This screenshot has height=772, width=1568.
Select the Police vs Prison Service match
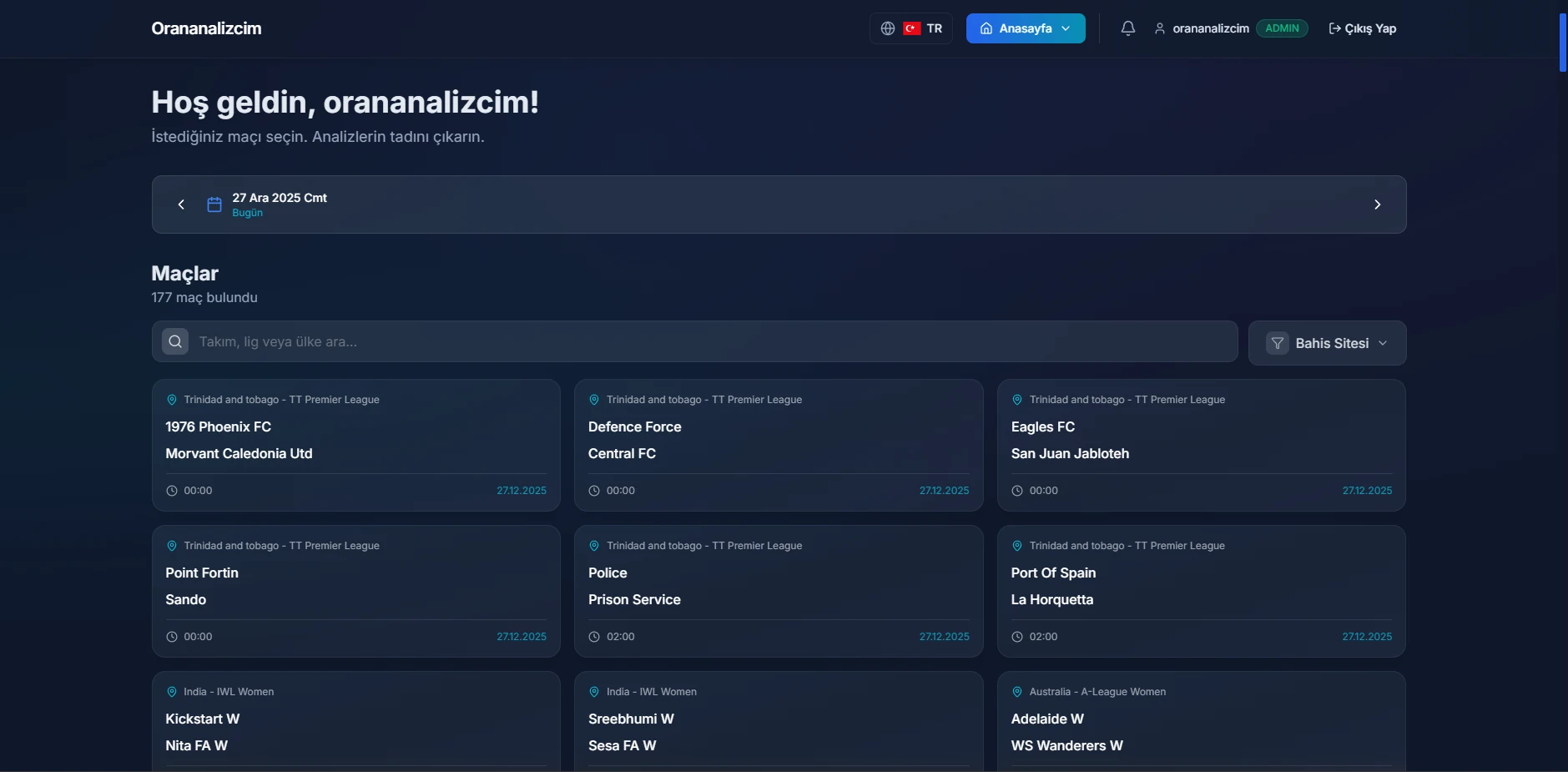click(x=778, y=591)
